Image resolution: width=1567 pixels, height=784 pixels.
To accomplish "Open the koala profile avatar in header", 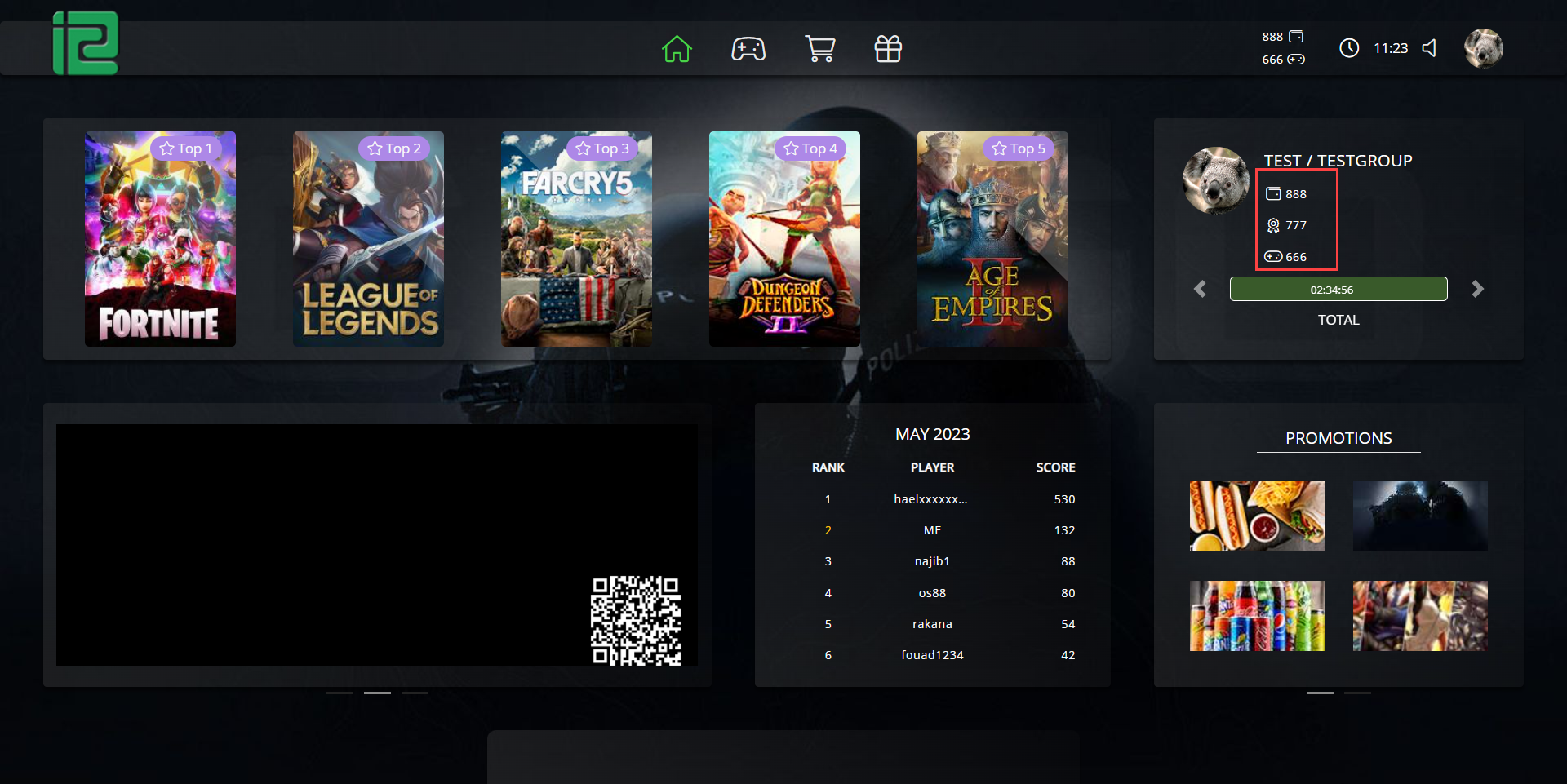I will 1483,48.
